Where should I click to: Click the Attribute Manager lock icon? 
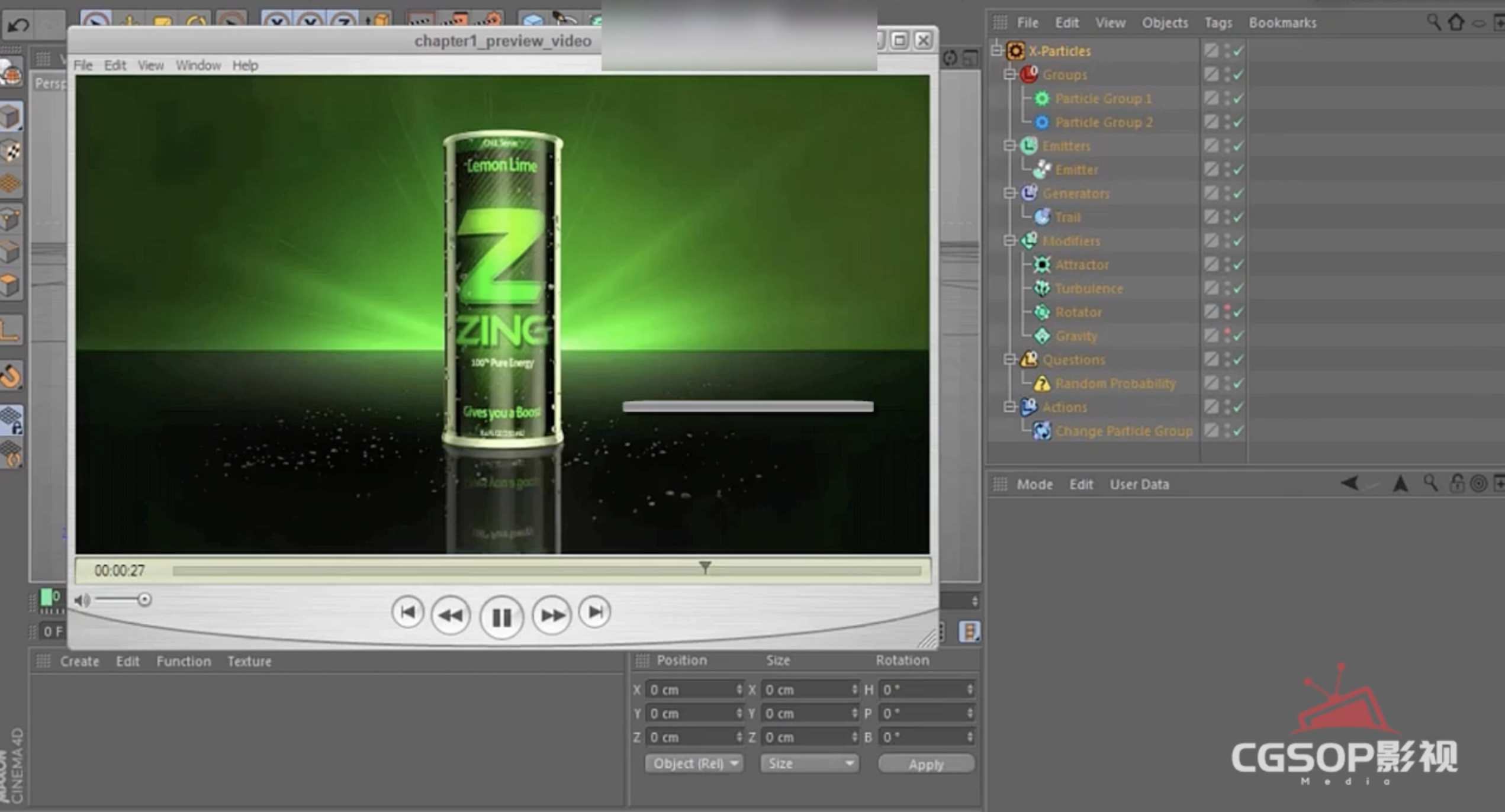[1456, 484]
